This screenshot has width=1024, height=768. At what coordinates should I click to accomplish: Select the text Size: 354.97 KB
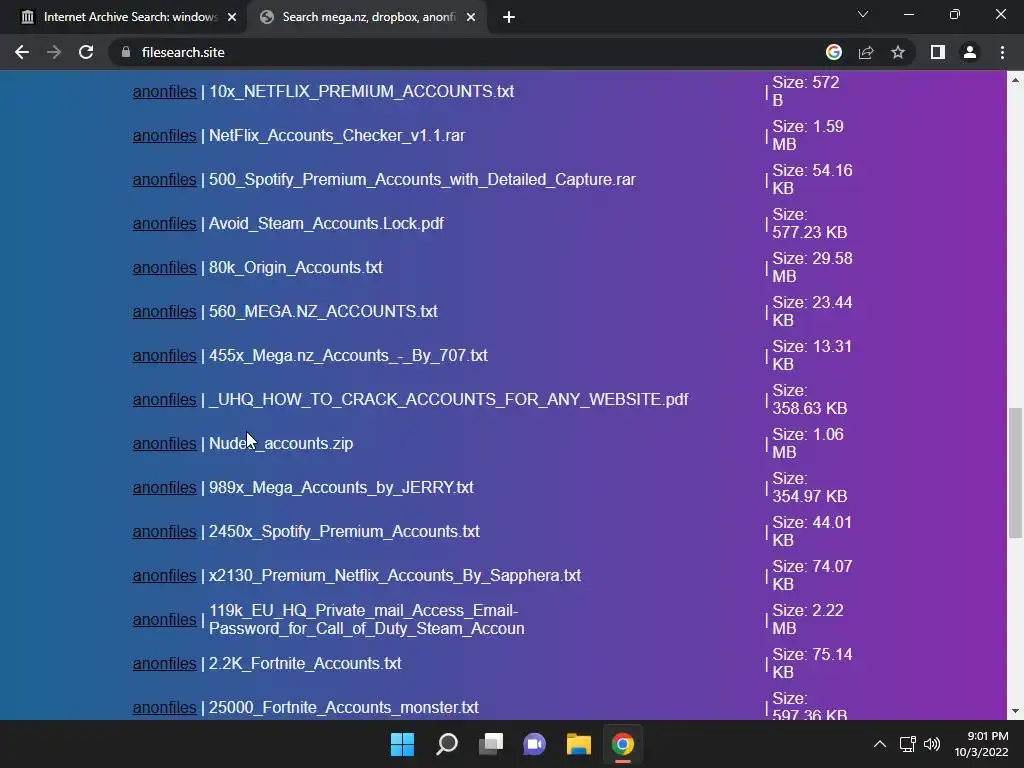pos(810,488)
